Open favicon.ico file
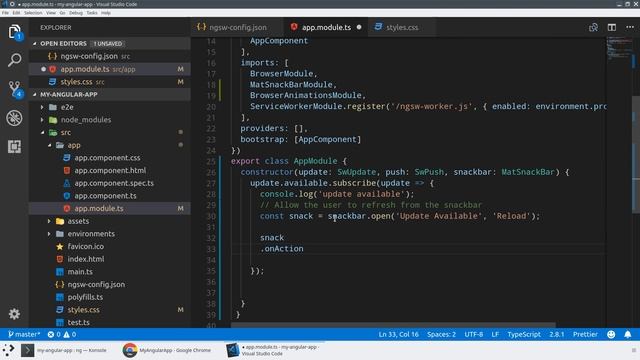Viewport: 640px width, 360px height. pyautogui.click(x=109, y=246)
